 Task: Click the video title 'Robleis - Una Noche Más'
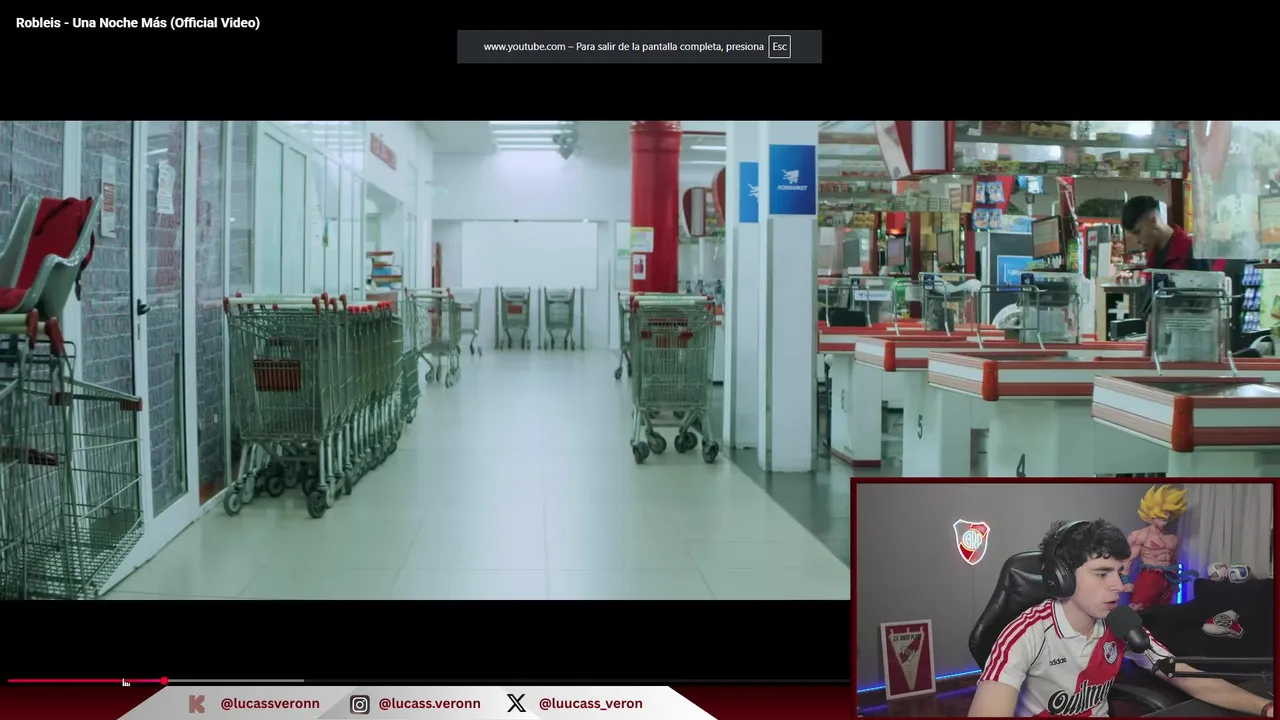tap(138, 23)
